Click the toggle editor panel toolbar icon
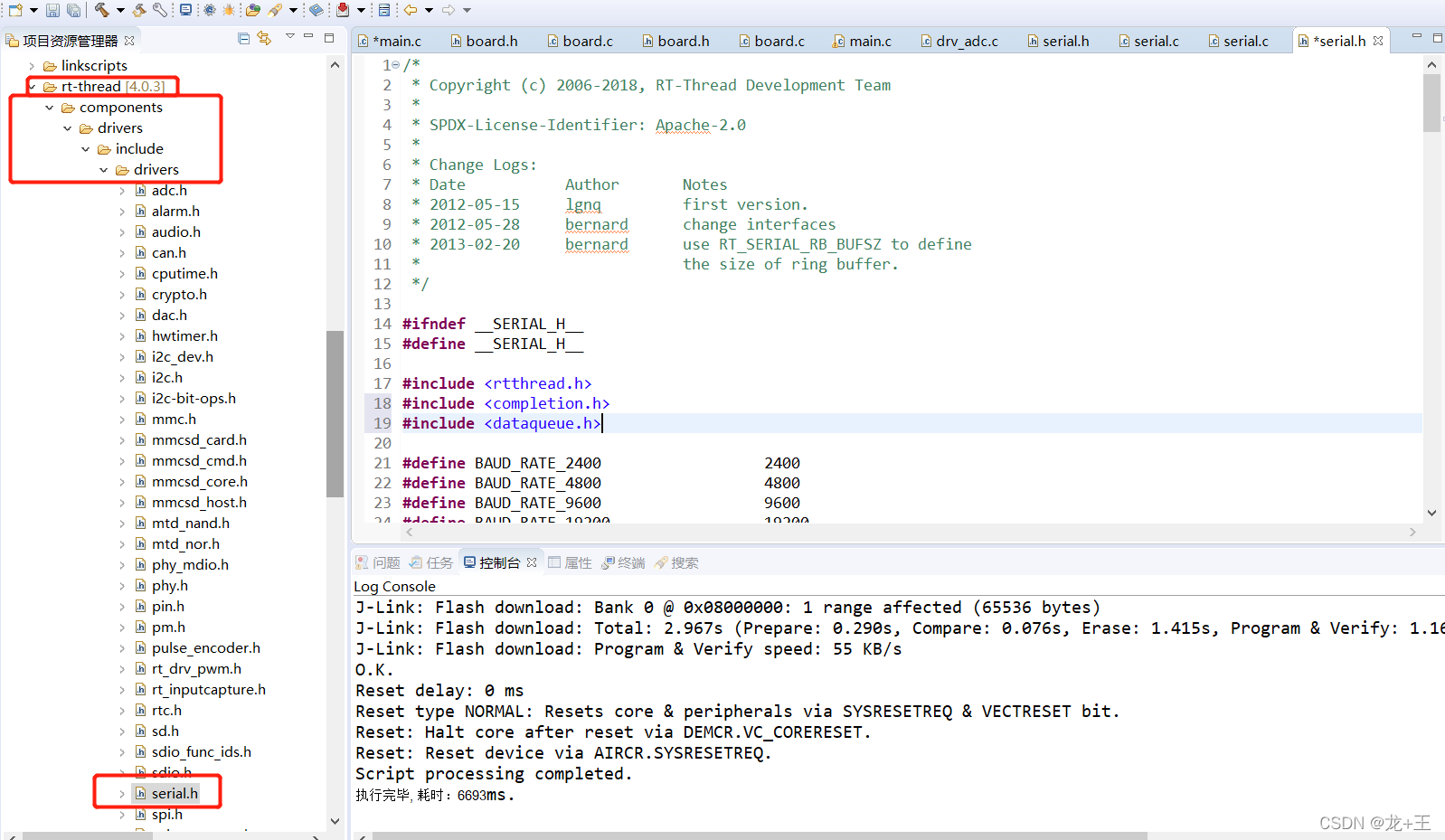1445x840 pixels. tap(384, 10)
